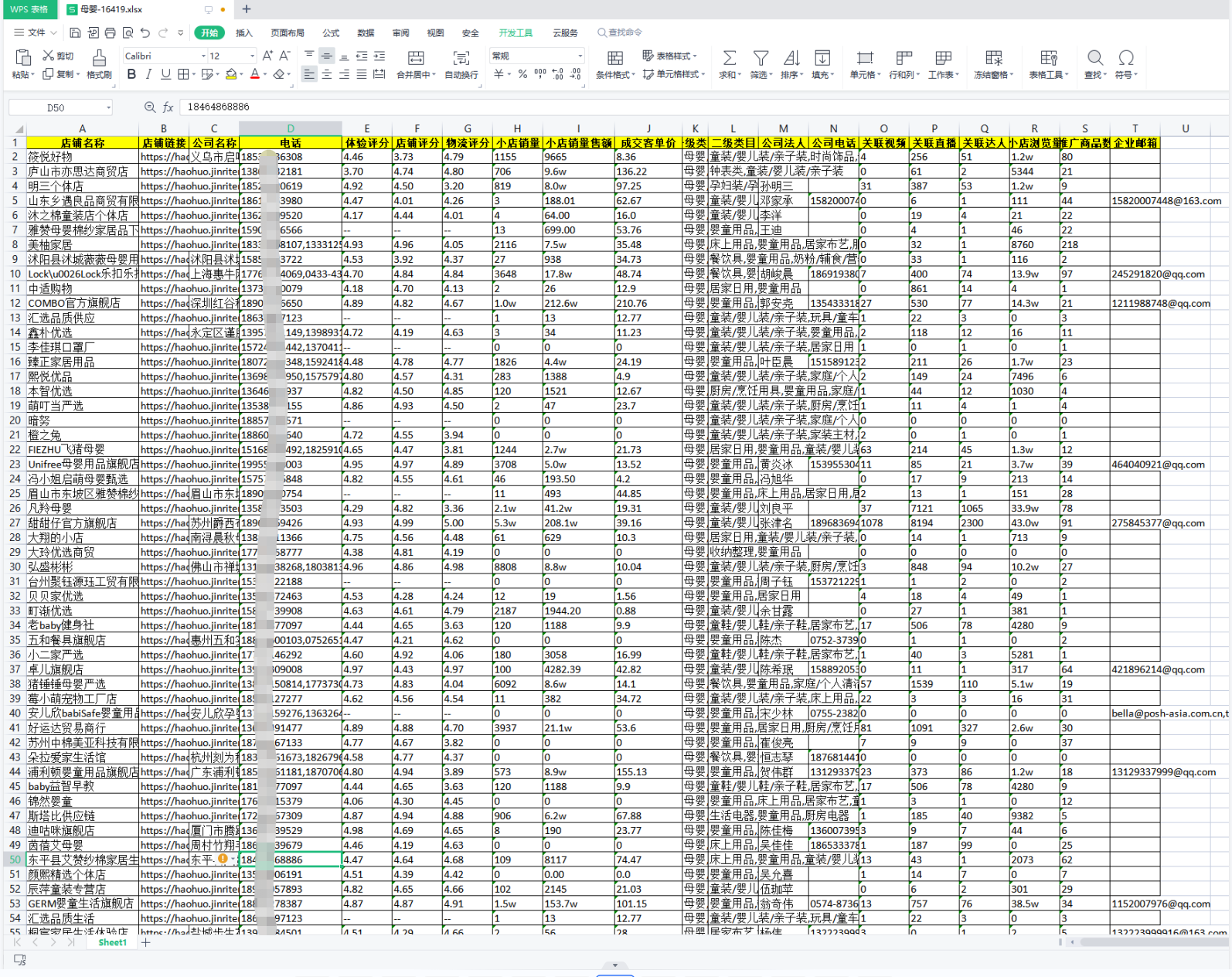Screen dimensions: 1232x977
Task: Expand the font size dropdown
Action: coord(252,56)
